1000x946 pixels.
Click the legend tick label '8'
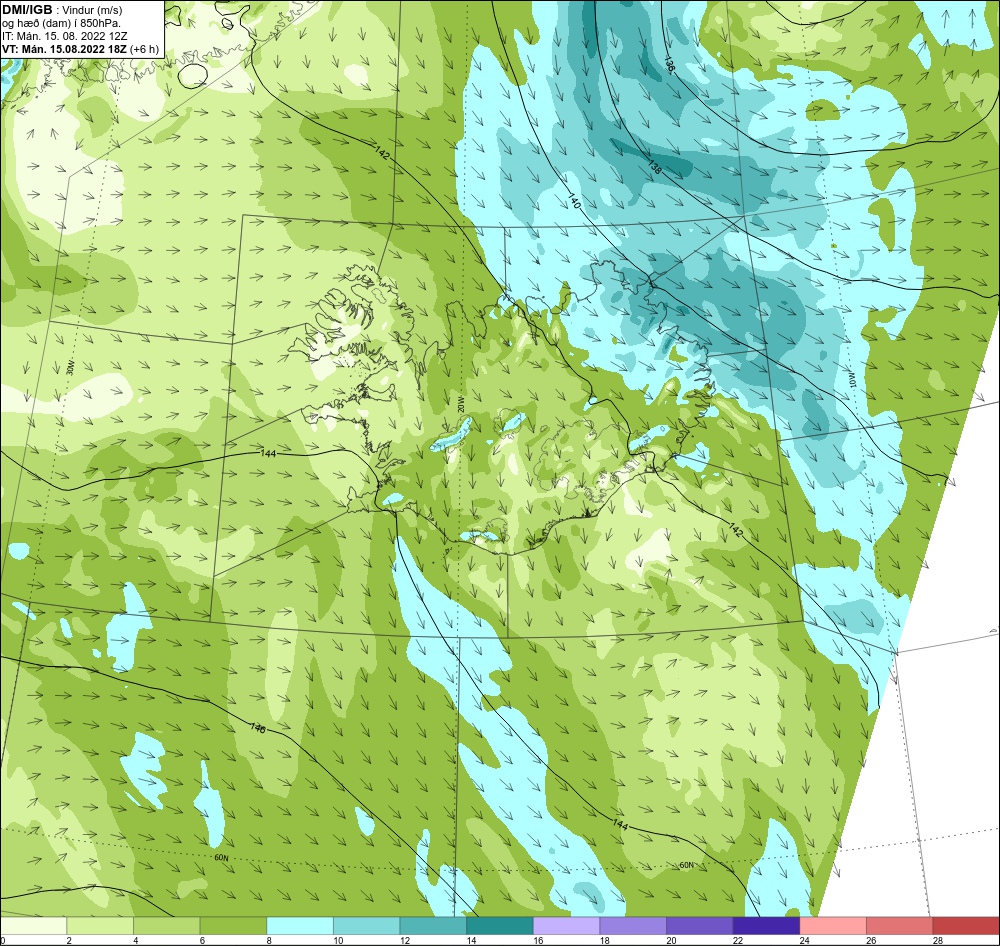(x=270, y=940)
